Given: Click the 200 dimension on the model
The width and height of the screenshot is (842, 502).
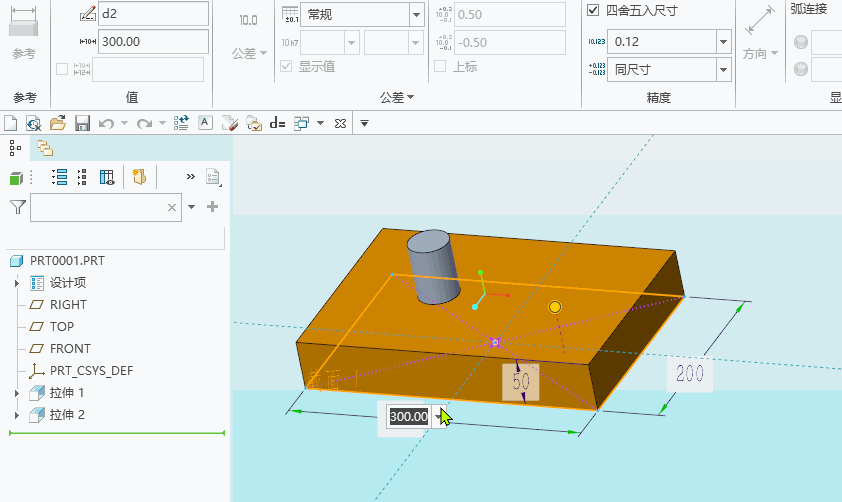Looking at the screenshot, I should pyautogui.click(x=689, y=373).
